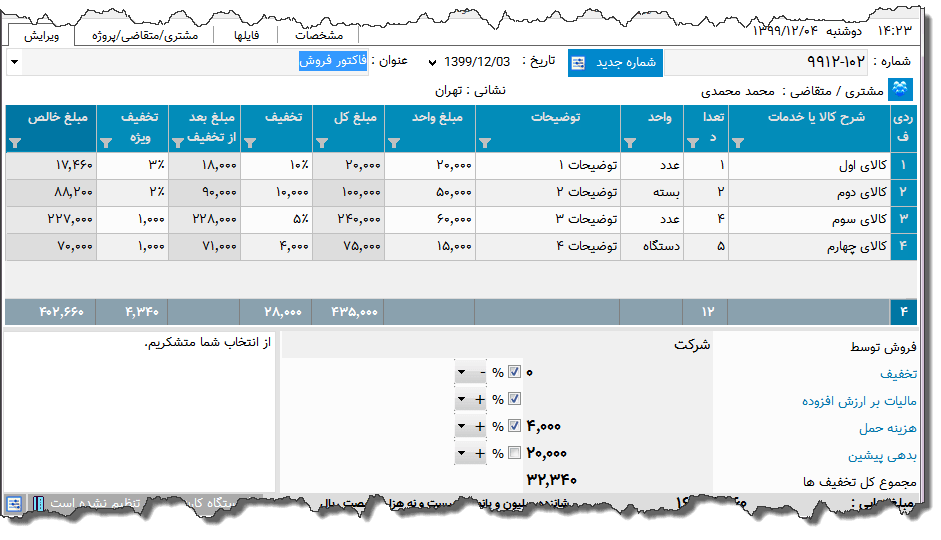Click the unit price cell ۱۵,۰۰۰
The image size is (941, 540).
(430, 247)
